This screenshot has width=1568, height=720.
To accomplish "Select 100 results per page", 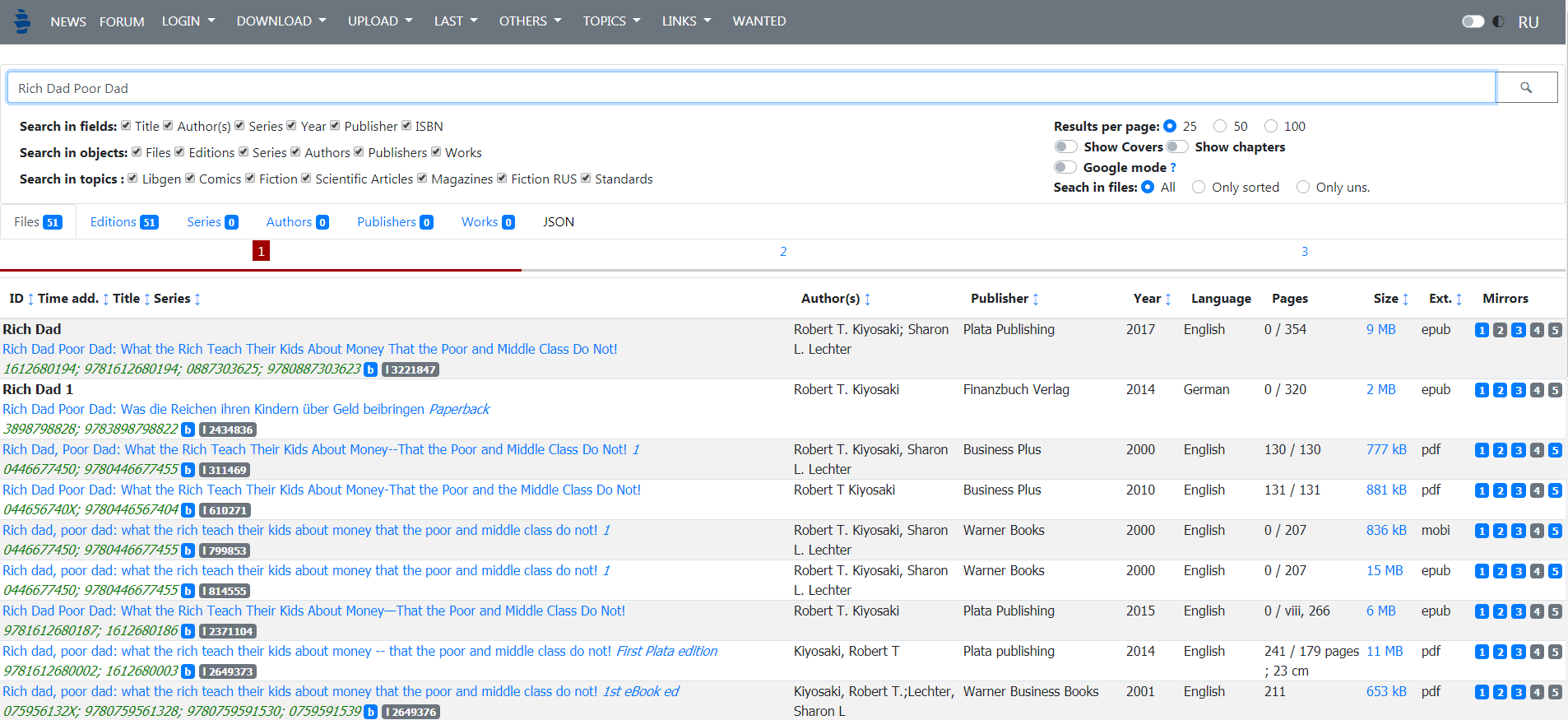I will (x=1271, y=126).
